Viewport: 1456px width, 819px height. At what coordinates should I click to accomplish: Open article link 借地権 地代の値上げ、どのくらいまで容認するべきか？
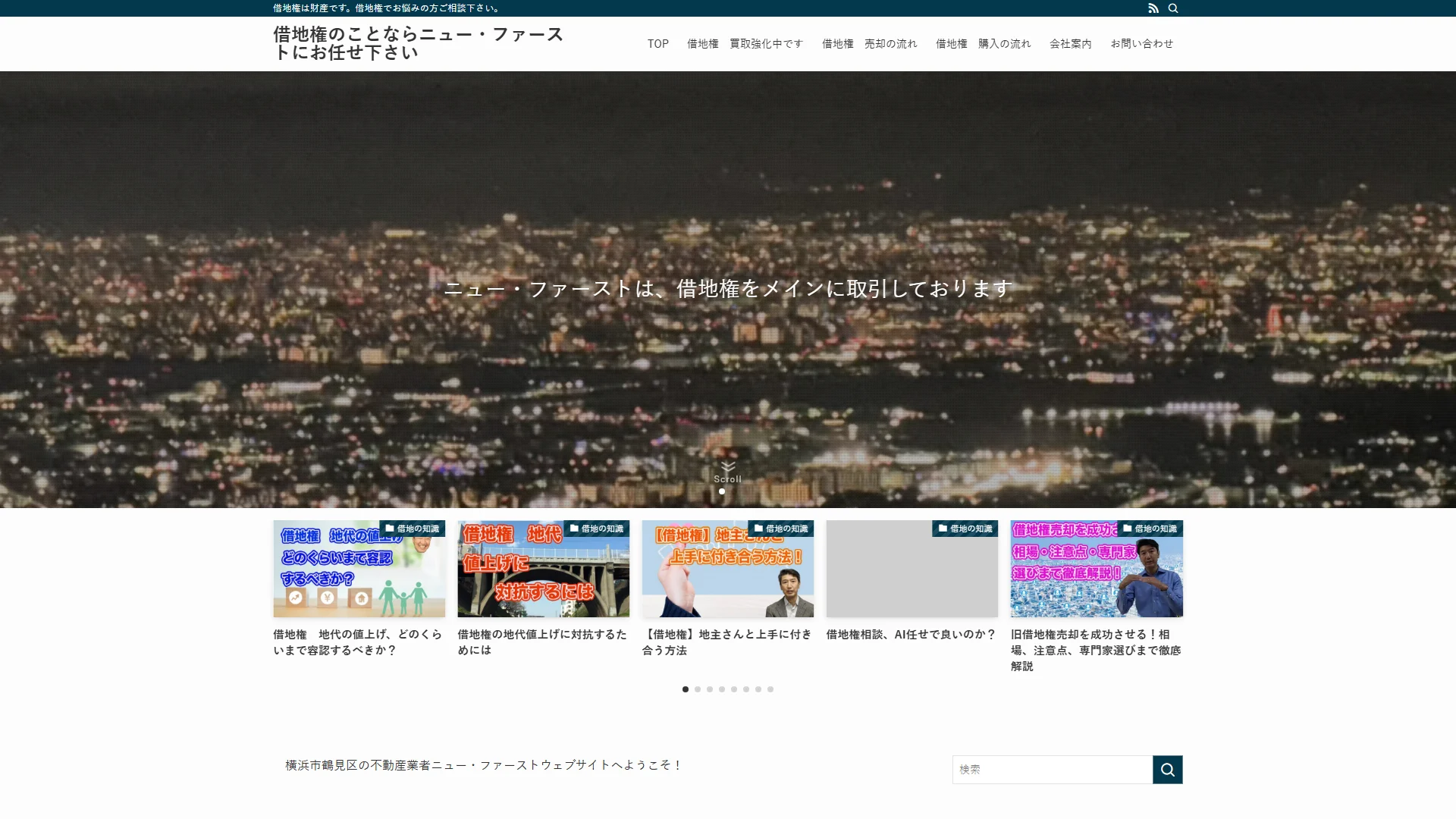(358, 642)
